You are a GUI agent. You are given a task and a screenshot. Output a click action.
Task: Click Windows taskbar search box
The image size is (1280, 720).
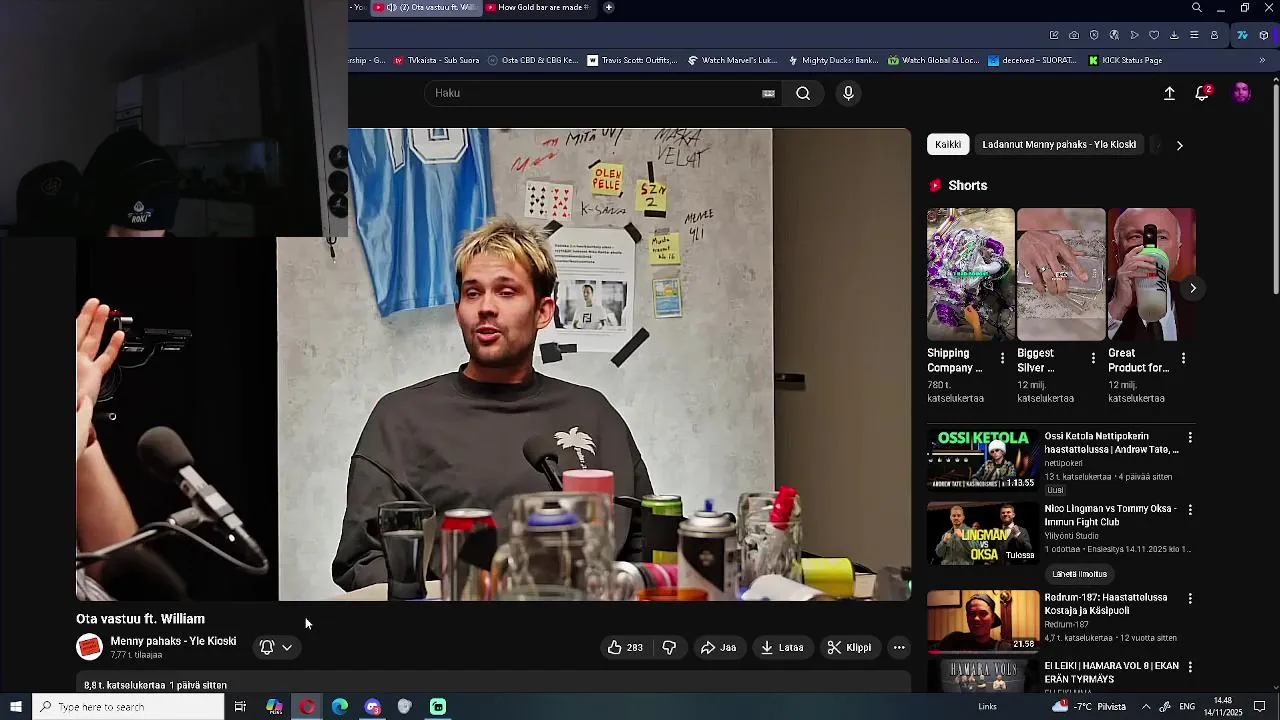(x=128, y=707)
